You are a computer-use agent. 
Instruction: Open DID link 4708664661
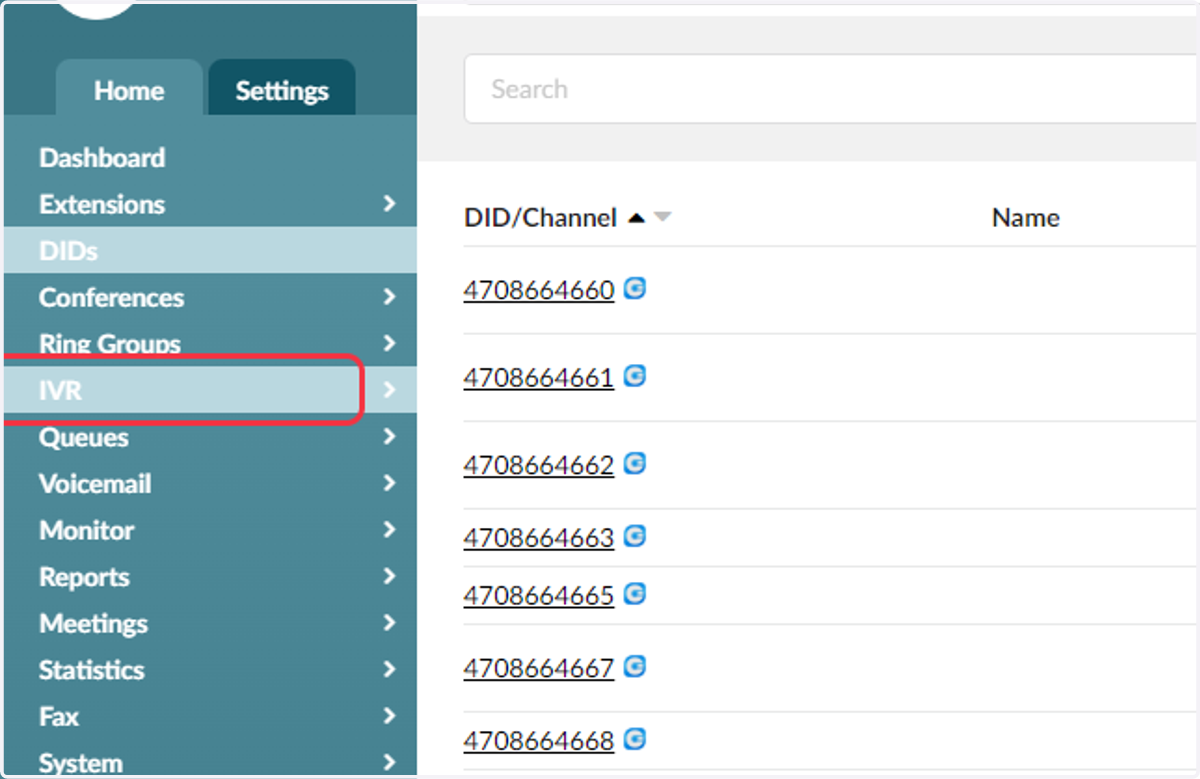539,378
